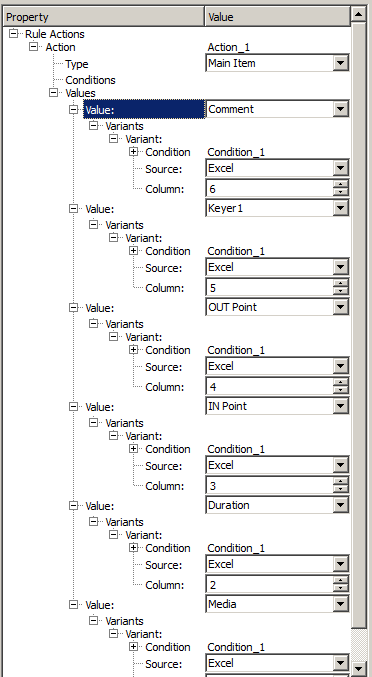Collapse the Action node
Viewport: 372px width, 677px height.
point(34,47)
